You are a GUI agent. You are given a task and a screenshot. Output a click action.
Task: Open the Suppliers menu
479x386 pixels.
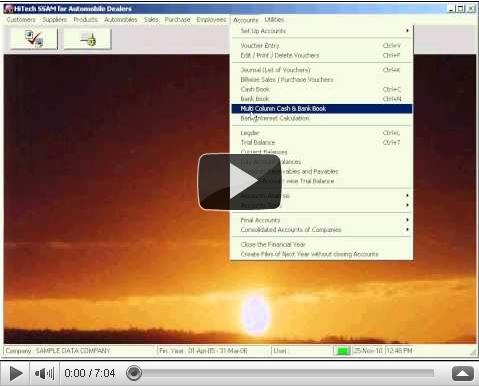coord(54,20)
